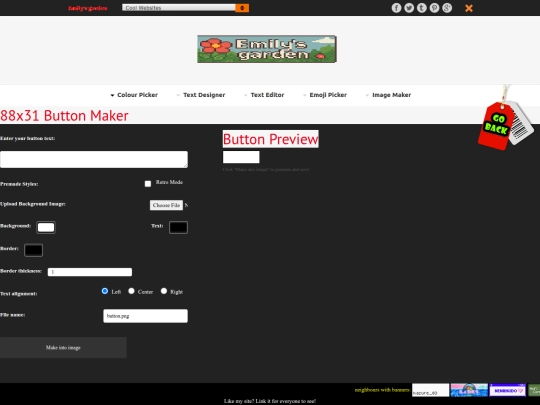Open the Emily's garden banner logo
Viewport: 540px width, 405px height.
coord(267,49)
